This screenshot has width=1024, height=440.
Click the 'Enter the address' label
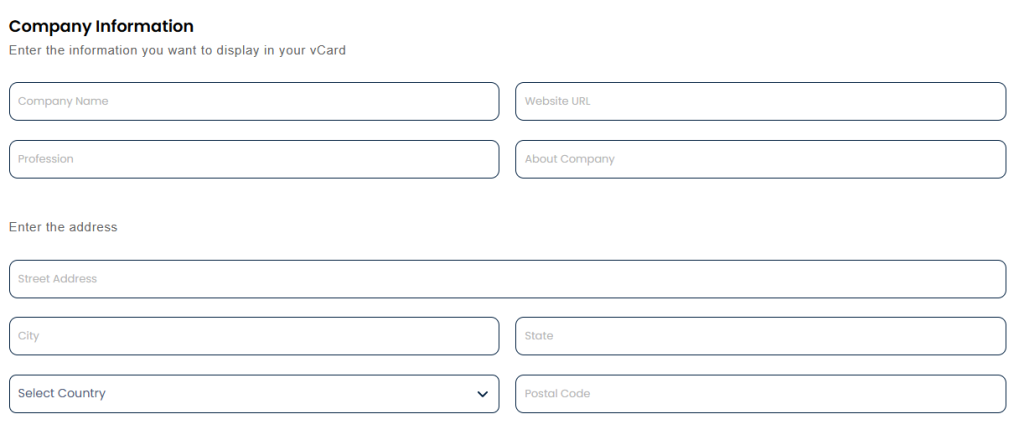[63, 227]
